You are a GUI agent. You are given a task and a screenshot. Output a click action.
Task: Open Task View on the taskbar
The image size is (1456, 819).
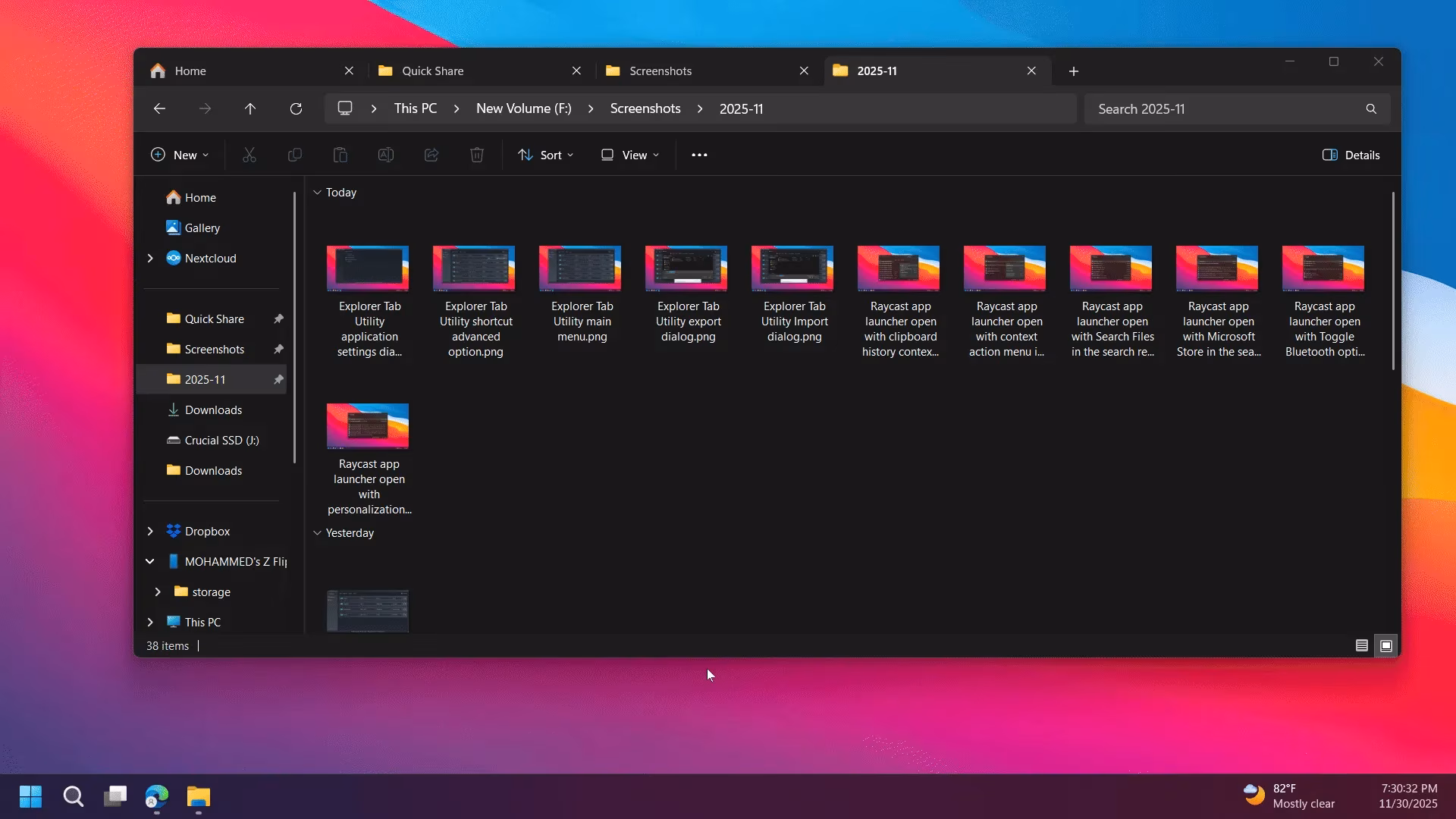click(x=115, y=796)
